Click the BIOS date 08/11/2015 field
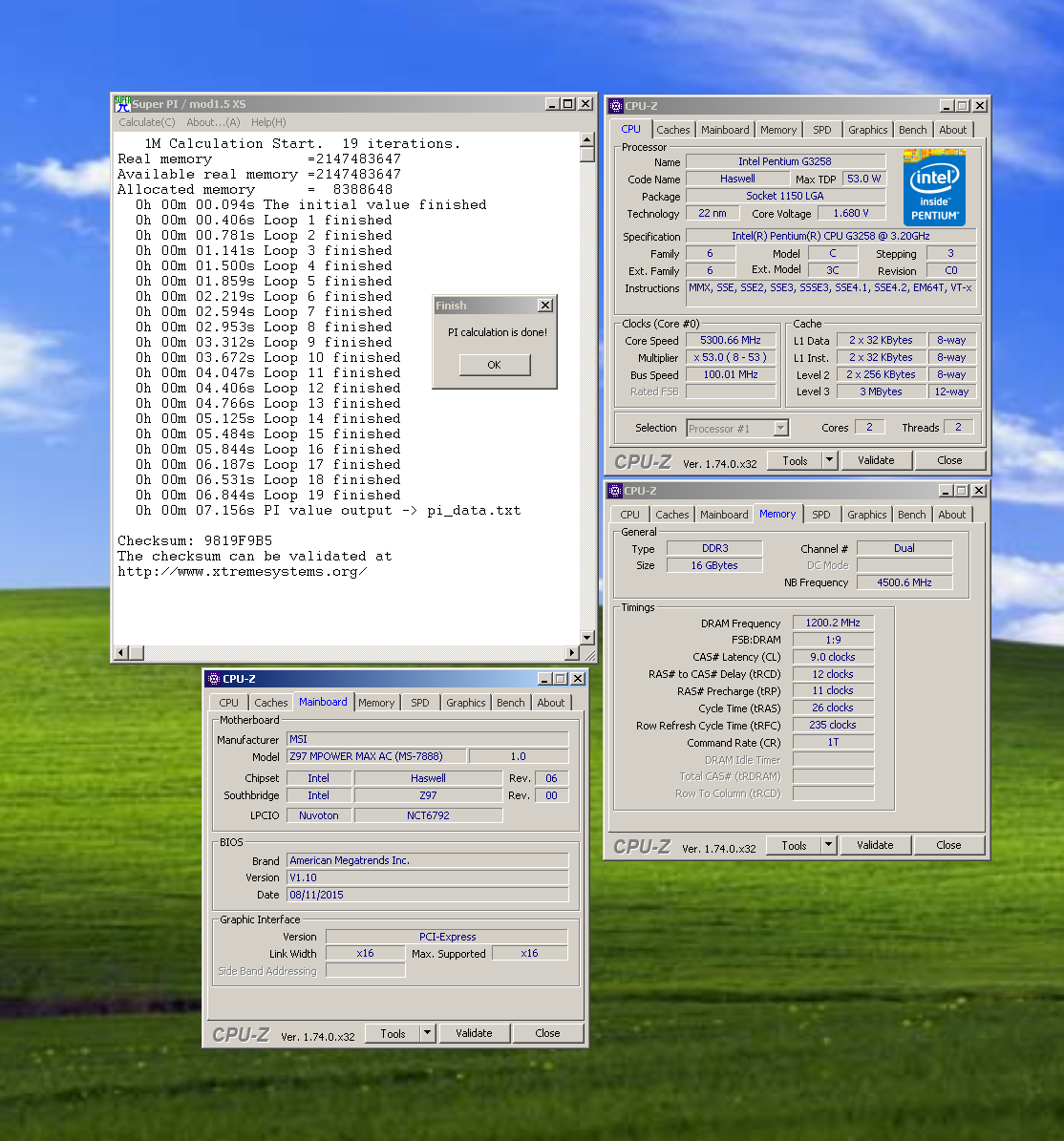The image size is (1064, 1141). (427, 895)
